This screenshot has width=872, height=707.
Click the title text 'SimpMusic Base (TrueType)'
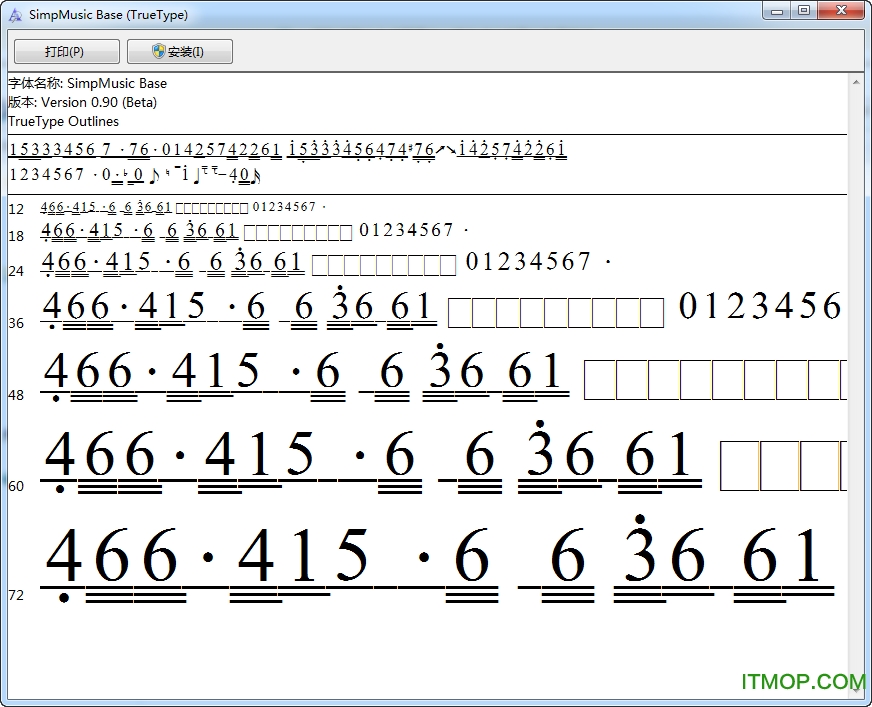click(108, 15)
